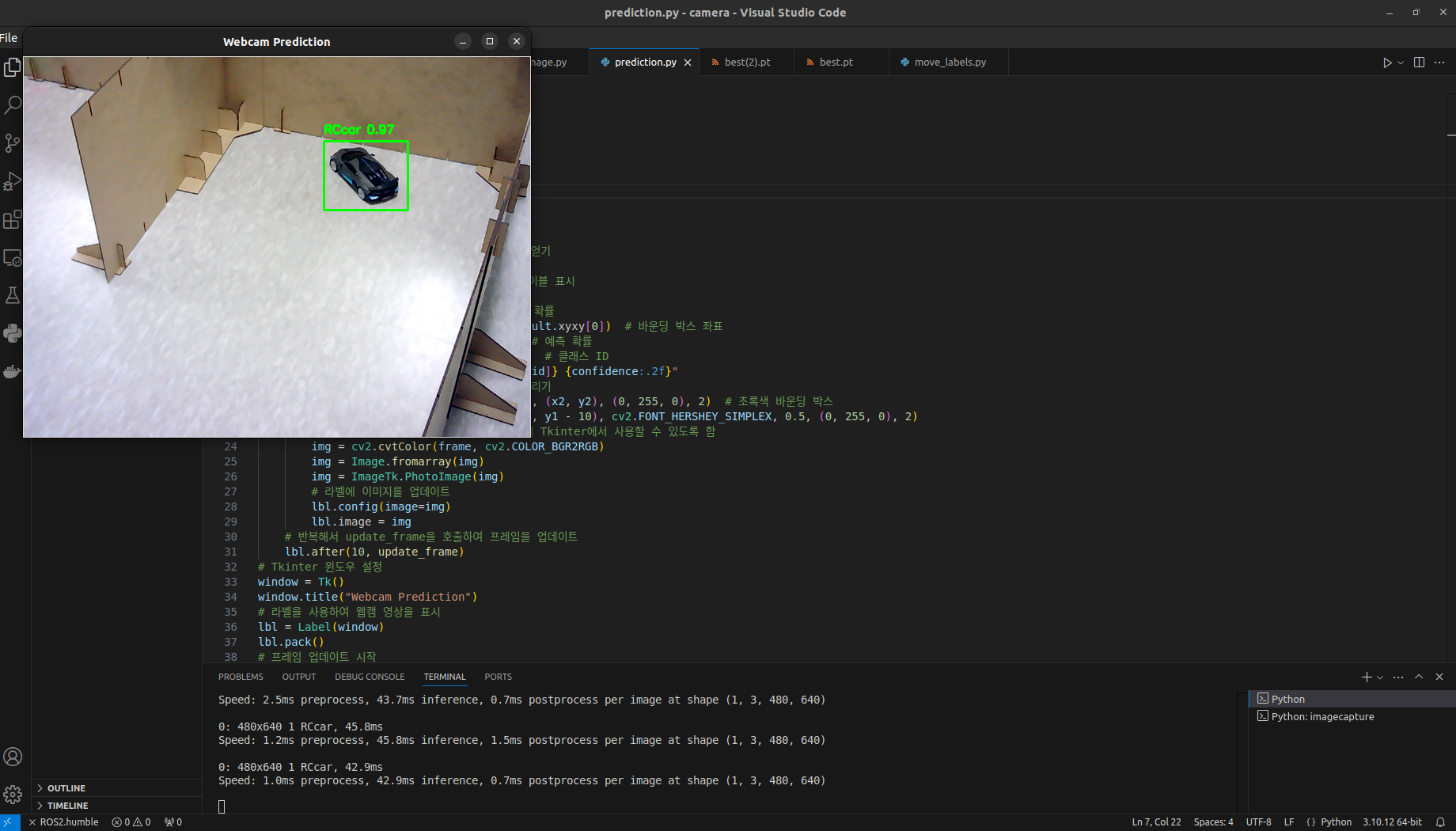Image resolution: width=1456 pixels, height=831 pixels.
Task: Select the Python terminal entry
Action: click(1352, 699)
